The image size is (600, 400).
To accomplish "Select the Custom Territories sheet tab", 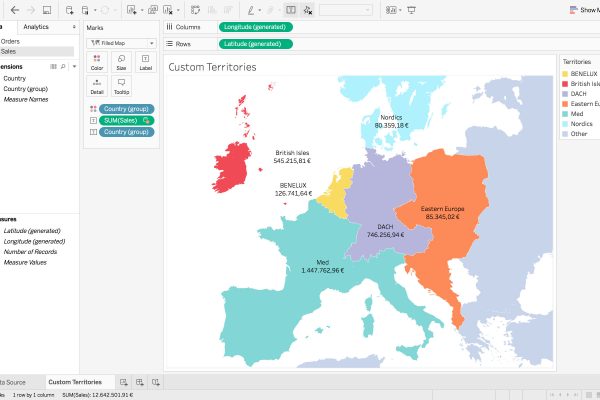I will (75, 382).
